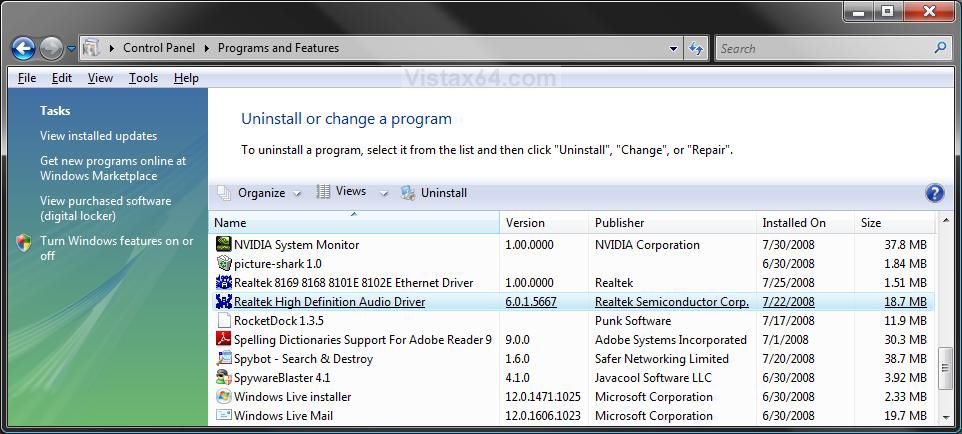Click the Windows features shield icon

pyautogui.click(x=24, y=242)
